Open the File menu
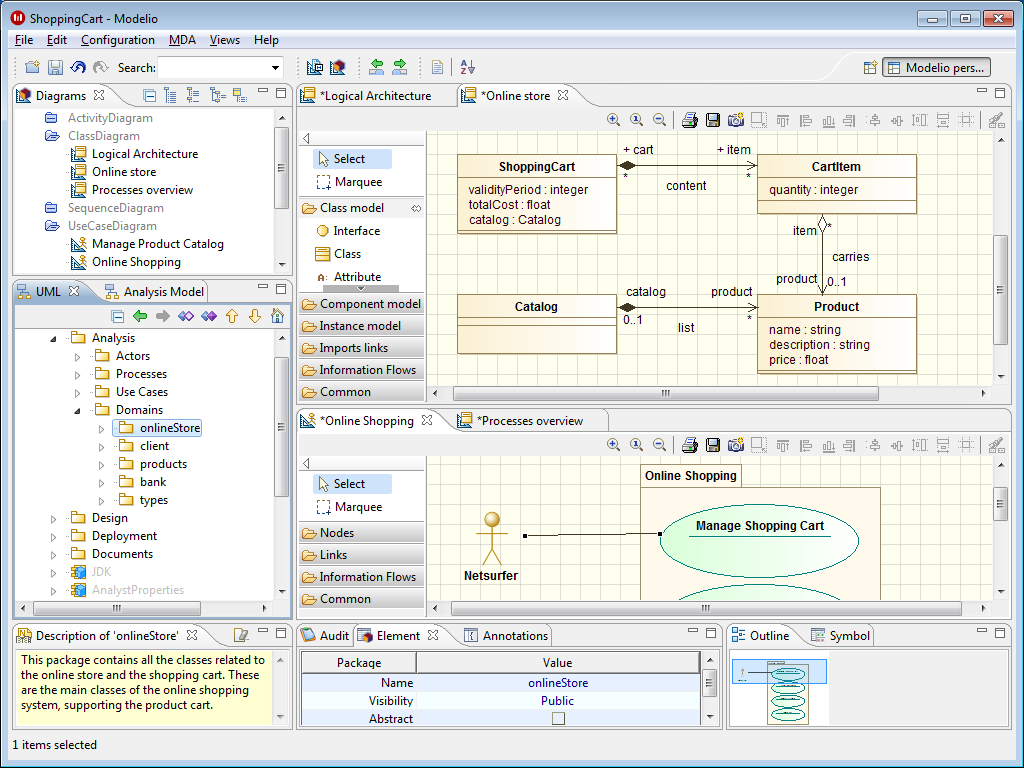 24,40
